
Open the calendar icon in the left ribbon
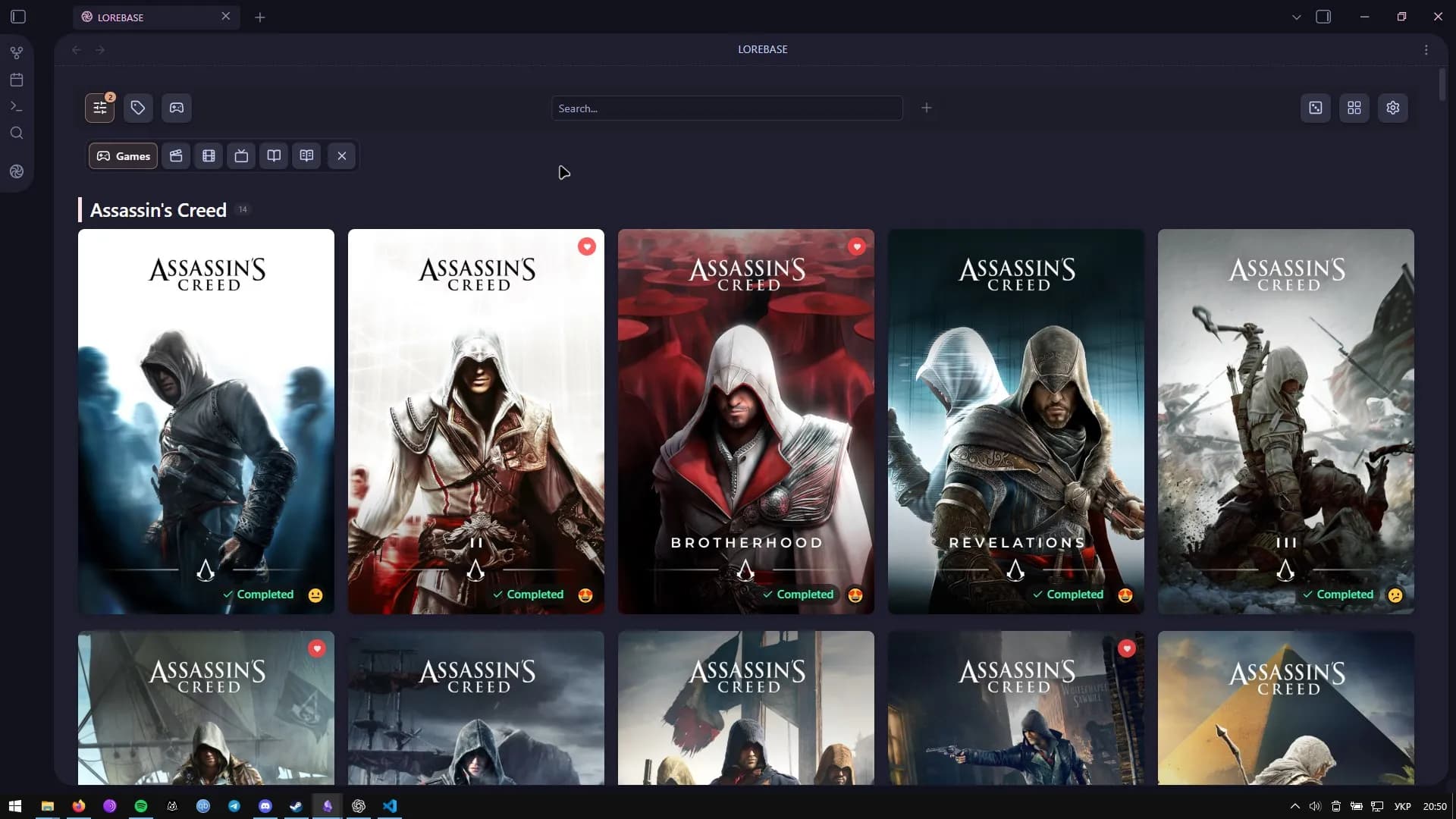17,80
